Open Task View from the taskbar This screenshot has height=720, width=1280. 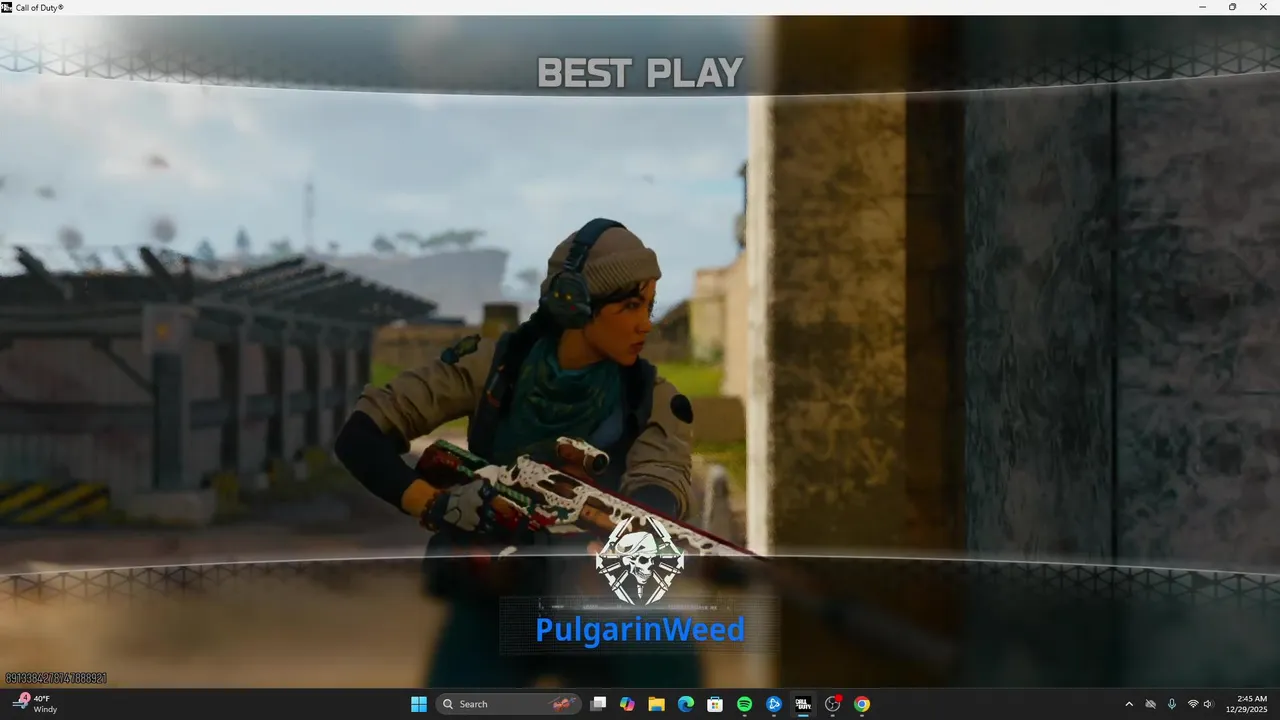tap(598, 704)
